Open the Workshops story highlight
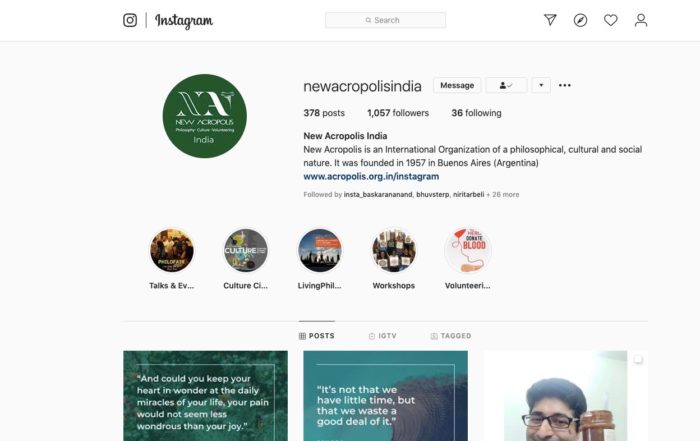 394,250
